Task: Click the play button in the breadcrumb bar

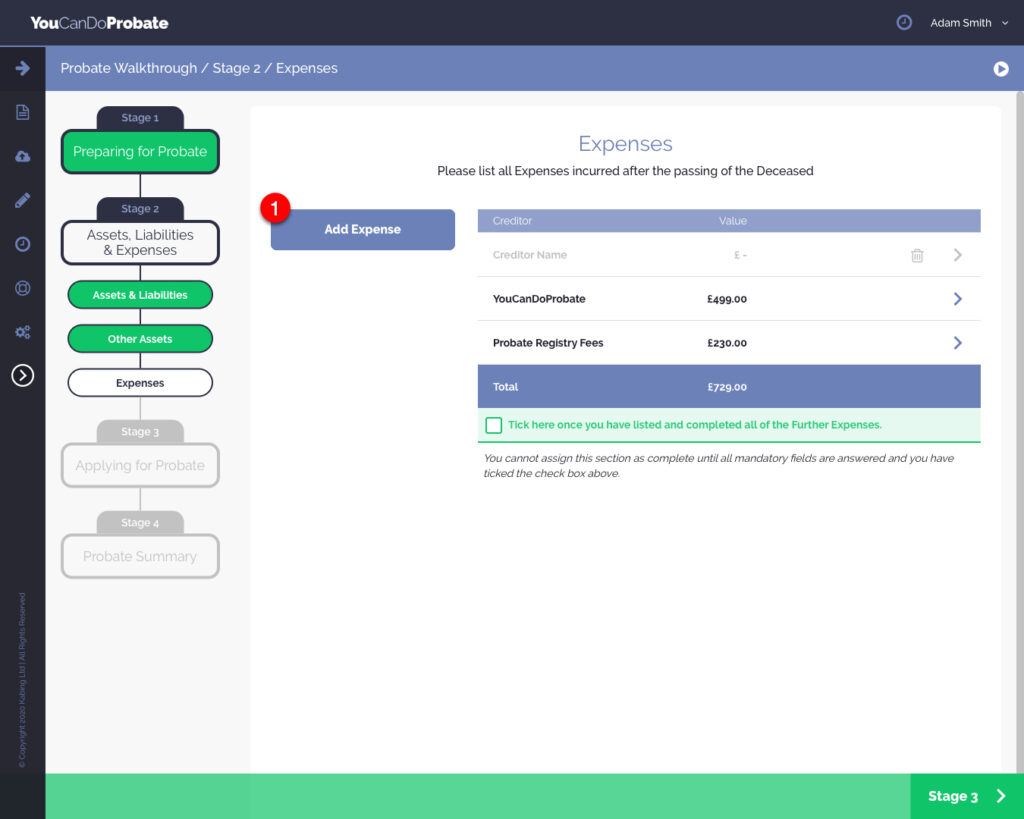Action: tap(1000, 69)
